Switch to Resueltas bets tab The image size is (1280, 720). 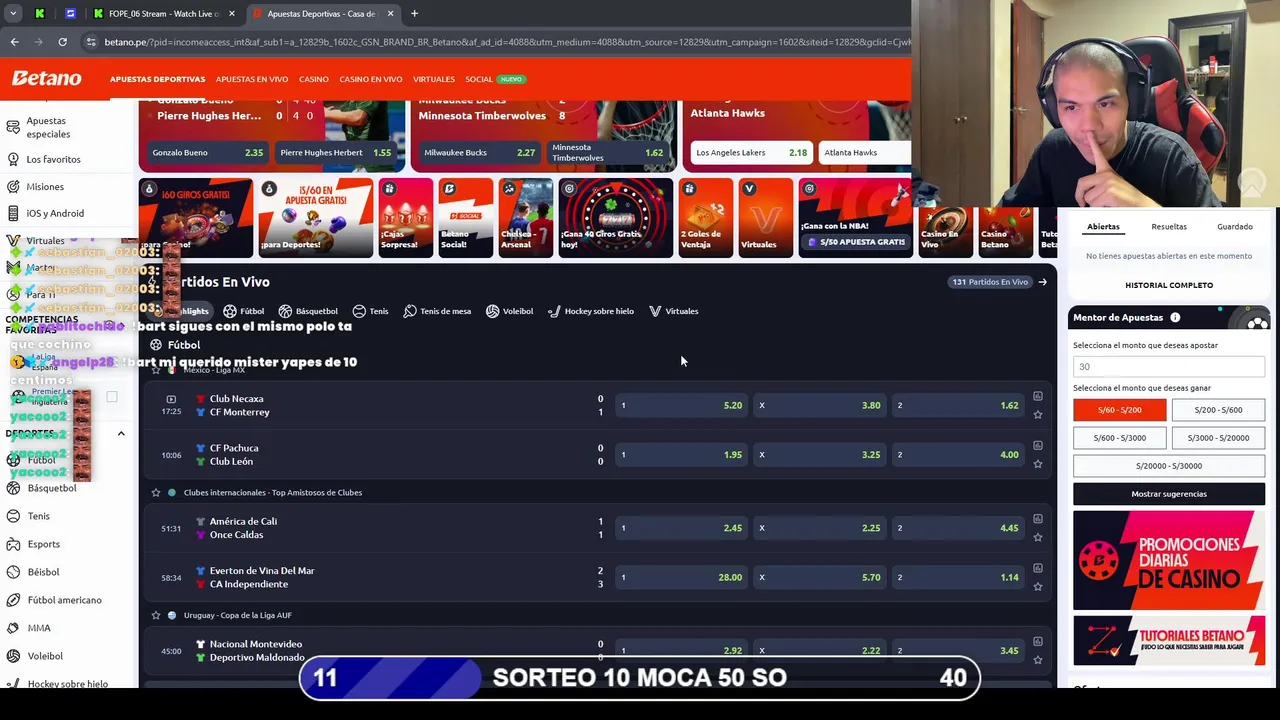coord(1169,227)
